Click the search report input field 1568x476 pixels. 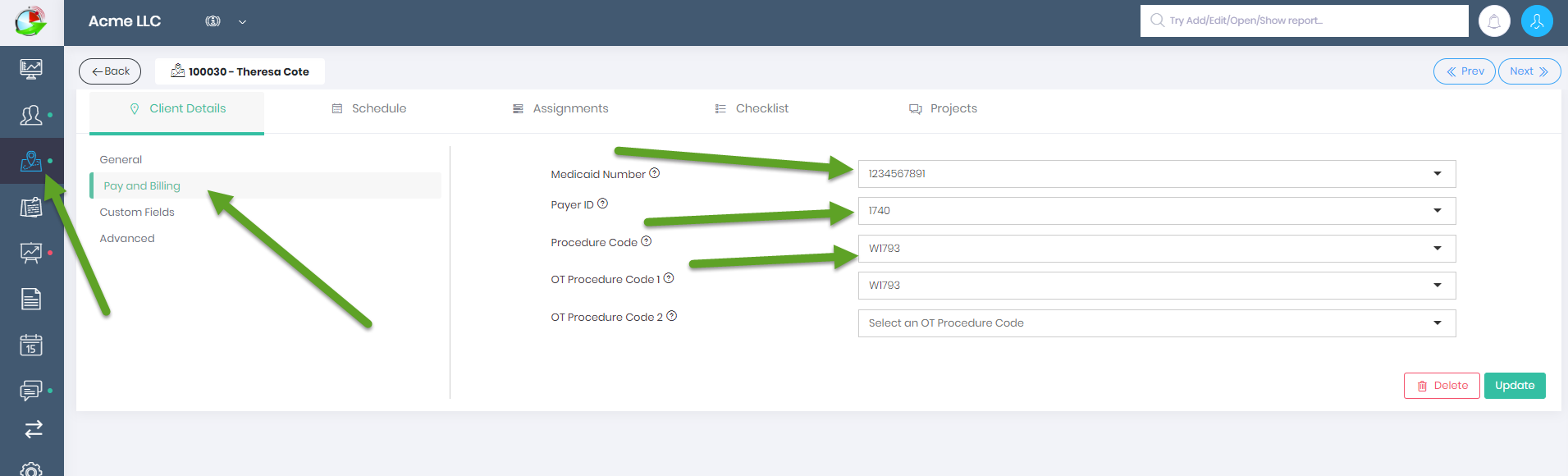(x=1305, y=21)
